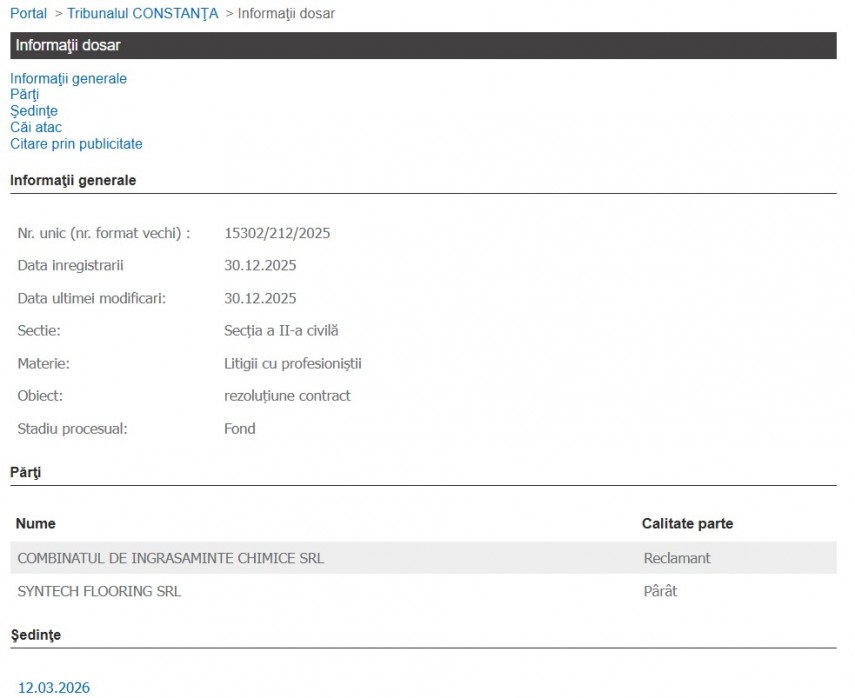Click the dark Informații dosar header bar
The image size is (855, 698).
[x=423, y=45]
